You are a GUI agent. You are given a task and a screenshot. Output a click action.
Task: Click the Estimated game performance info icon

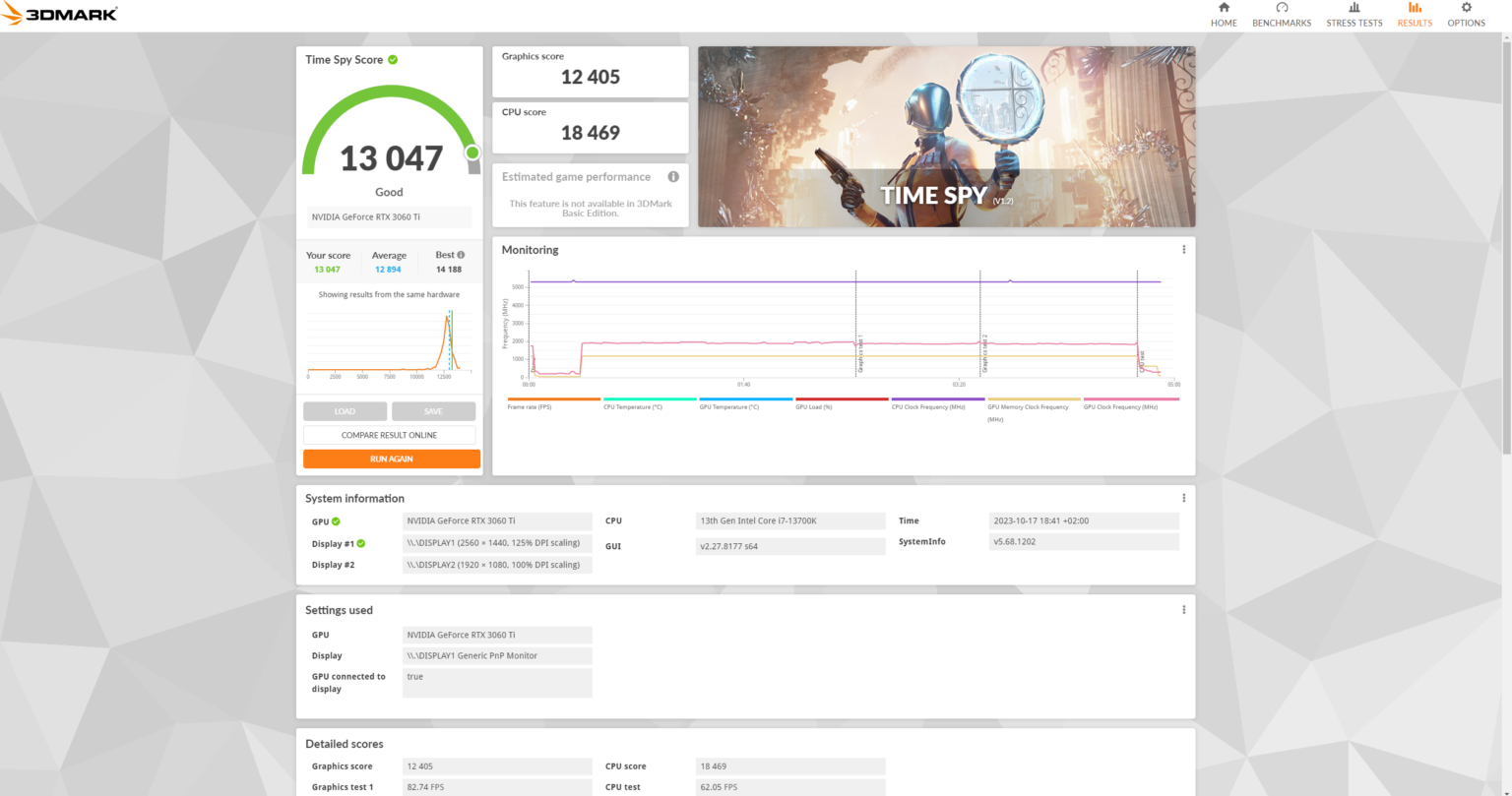point(672,177)
